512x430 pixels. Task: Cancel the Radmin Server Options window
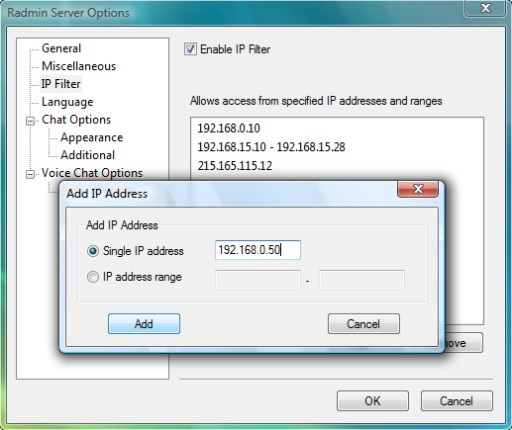(x=457, y=401)
